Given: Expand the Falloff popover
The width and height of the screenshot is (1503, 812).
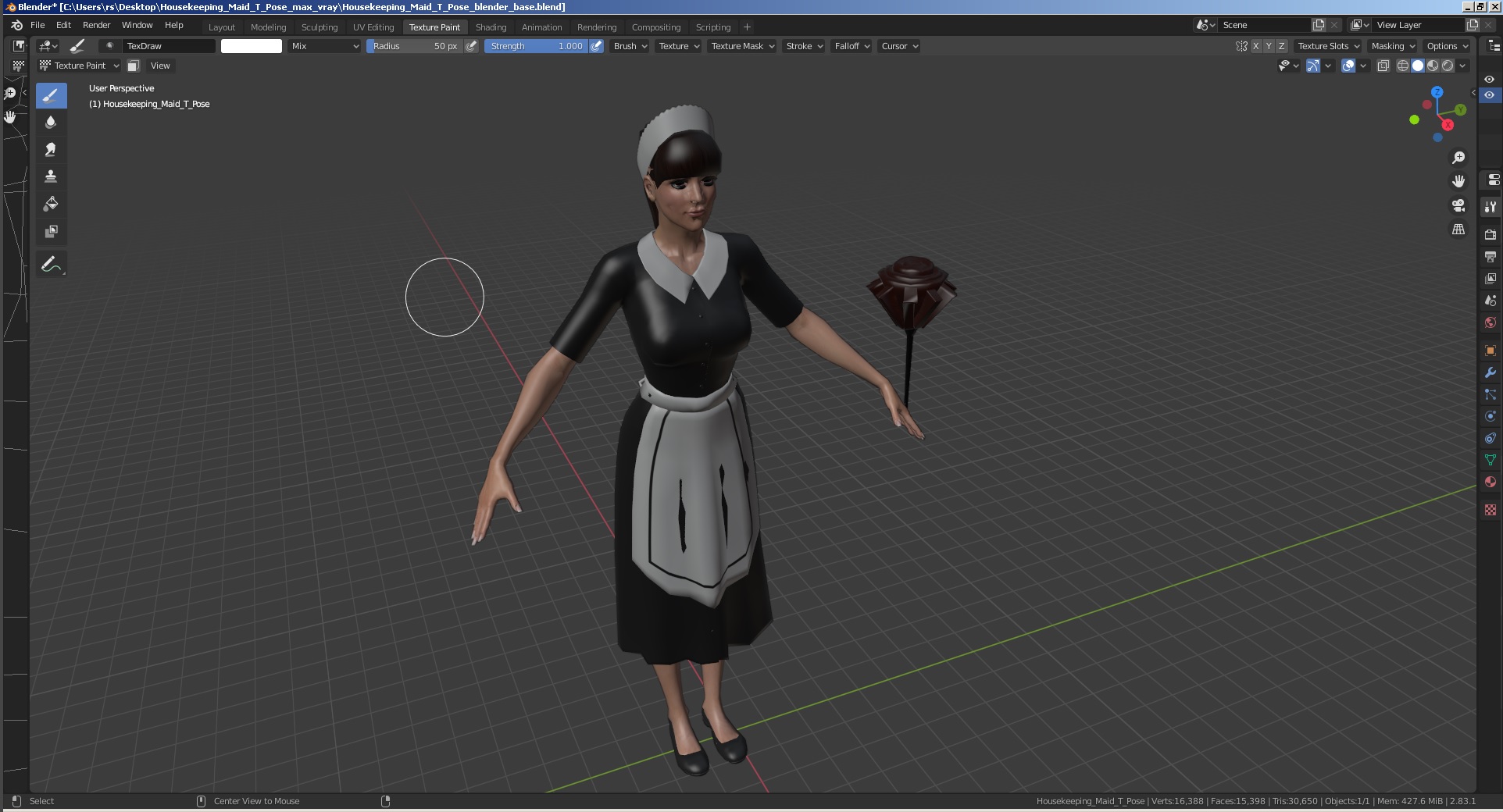Looking at the screenshot, I should point(852,46).
